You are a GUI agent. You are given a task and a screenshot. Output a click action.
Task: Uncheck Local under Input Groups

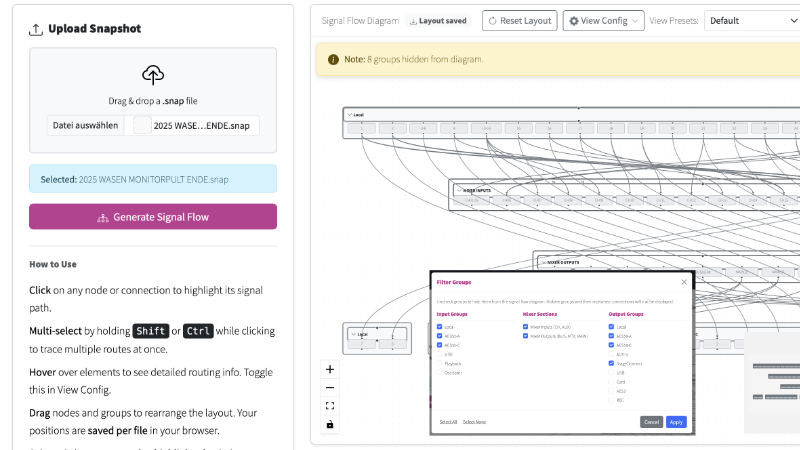click(439, 327)
